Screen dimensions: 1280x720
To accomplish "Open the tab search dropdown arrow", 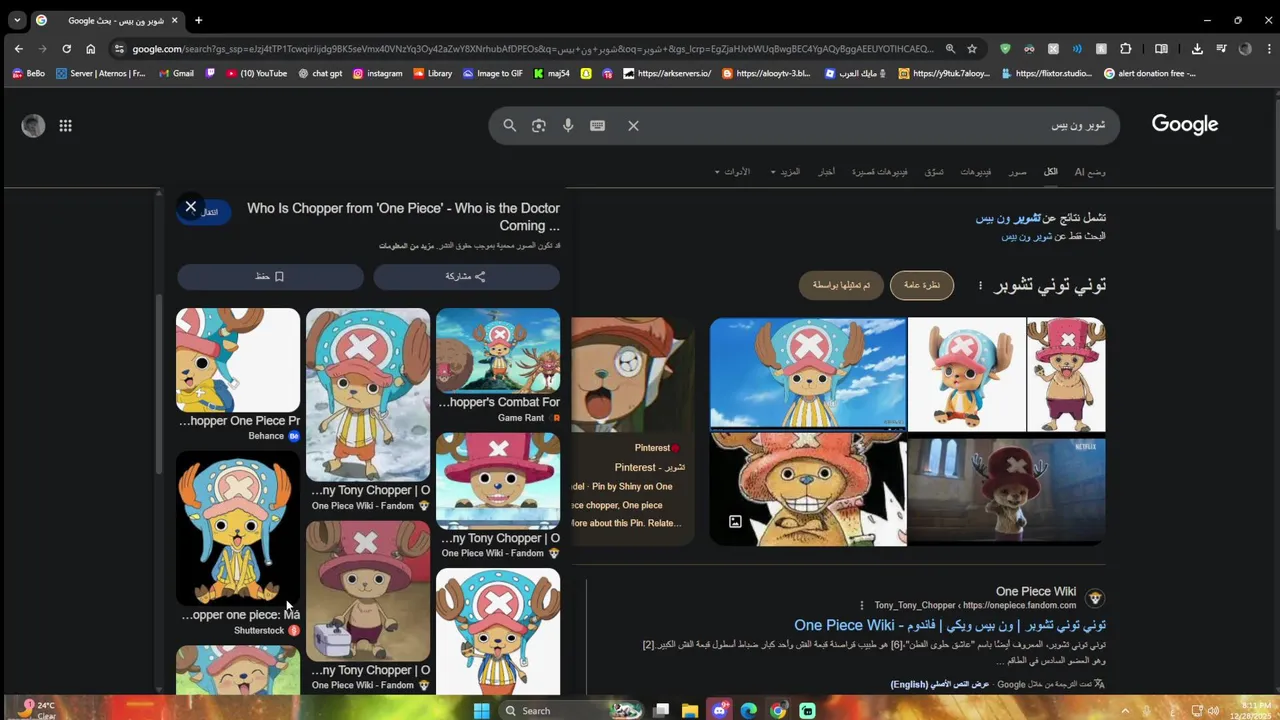I will 17,20.
